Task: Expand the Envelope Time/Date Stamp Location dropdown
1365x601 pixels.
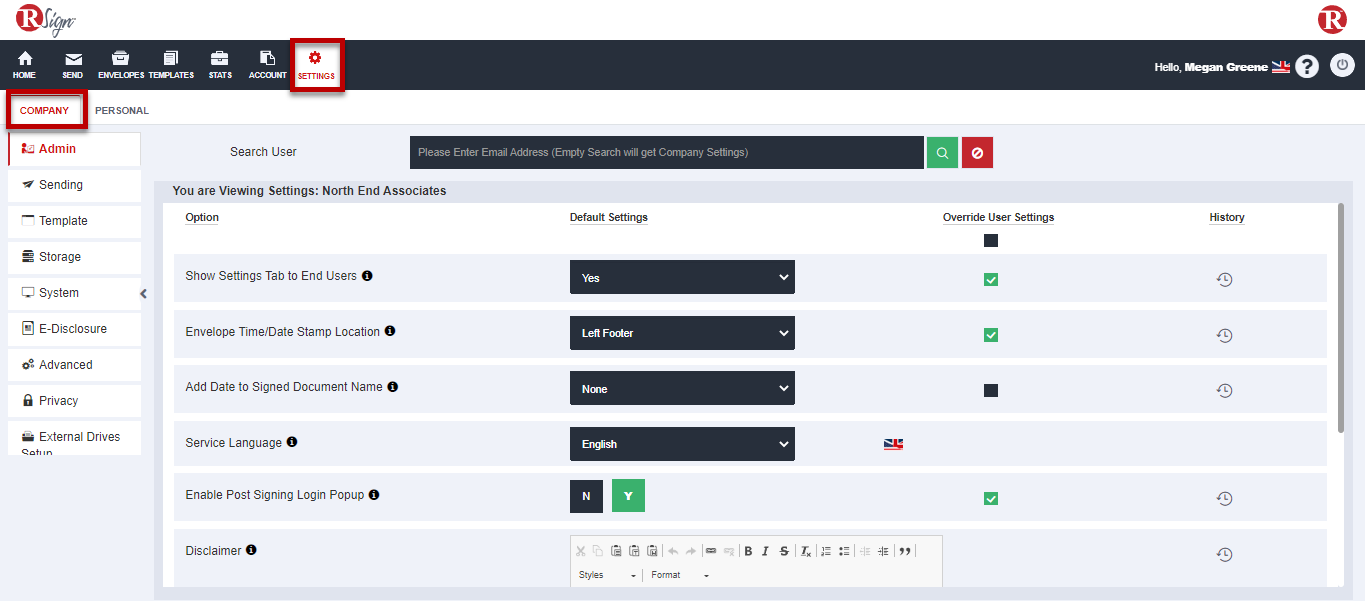Action: (682, 333)
